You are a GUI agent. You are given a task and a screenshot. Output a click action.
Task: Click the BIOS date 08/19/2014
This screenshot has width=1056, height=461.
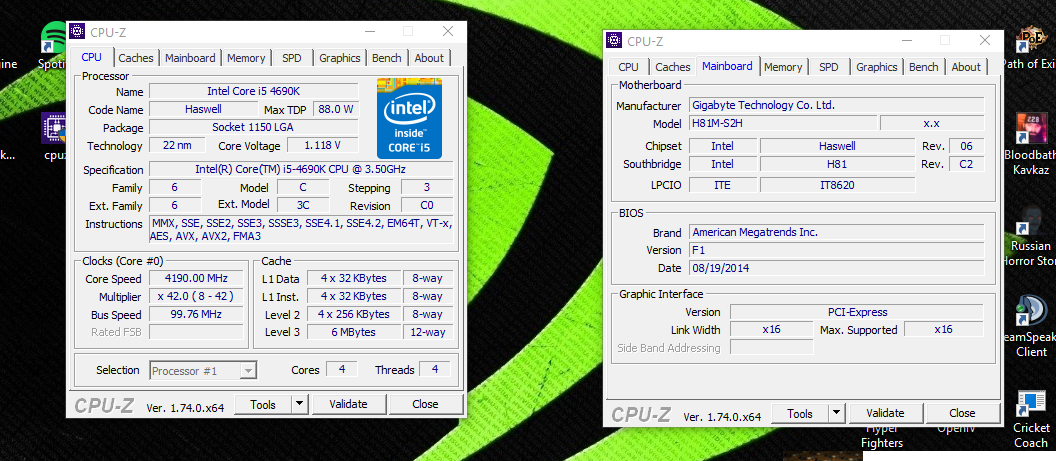[x=837, y=268]
